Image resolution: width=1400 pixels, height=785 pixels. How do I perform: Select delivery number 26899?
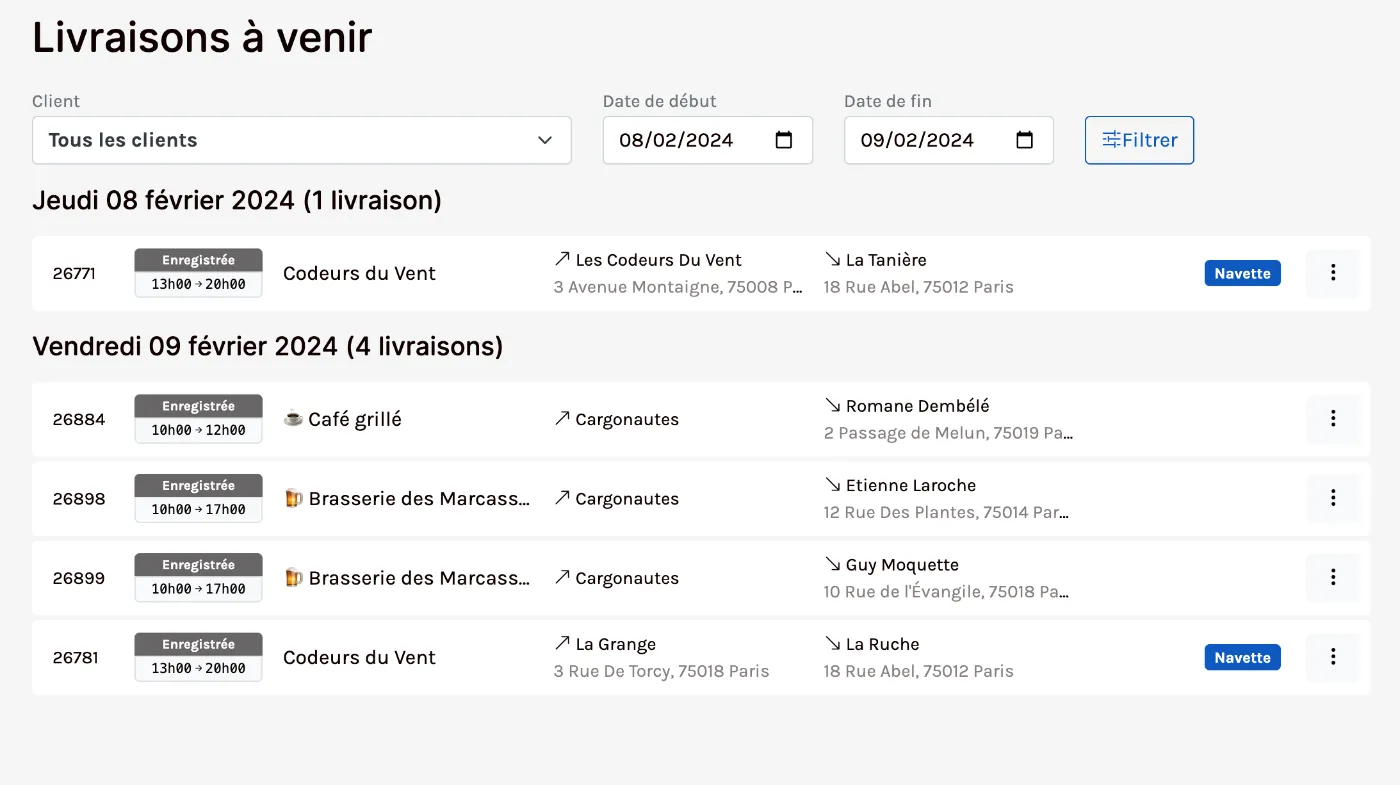[79, 578]
